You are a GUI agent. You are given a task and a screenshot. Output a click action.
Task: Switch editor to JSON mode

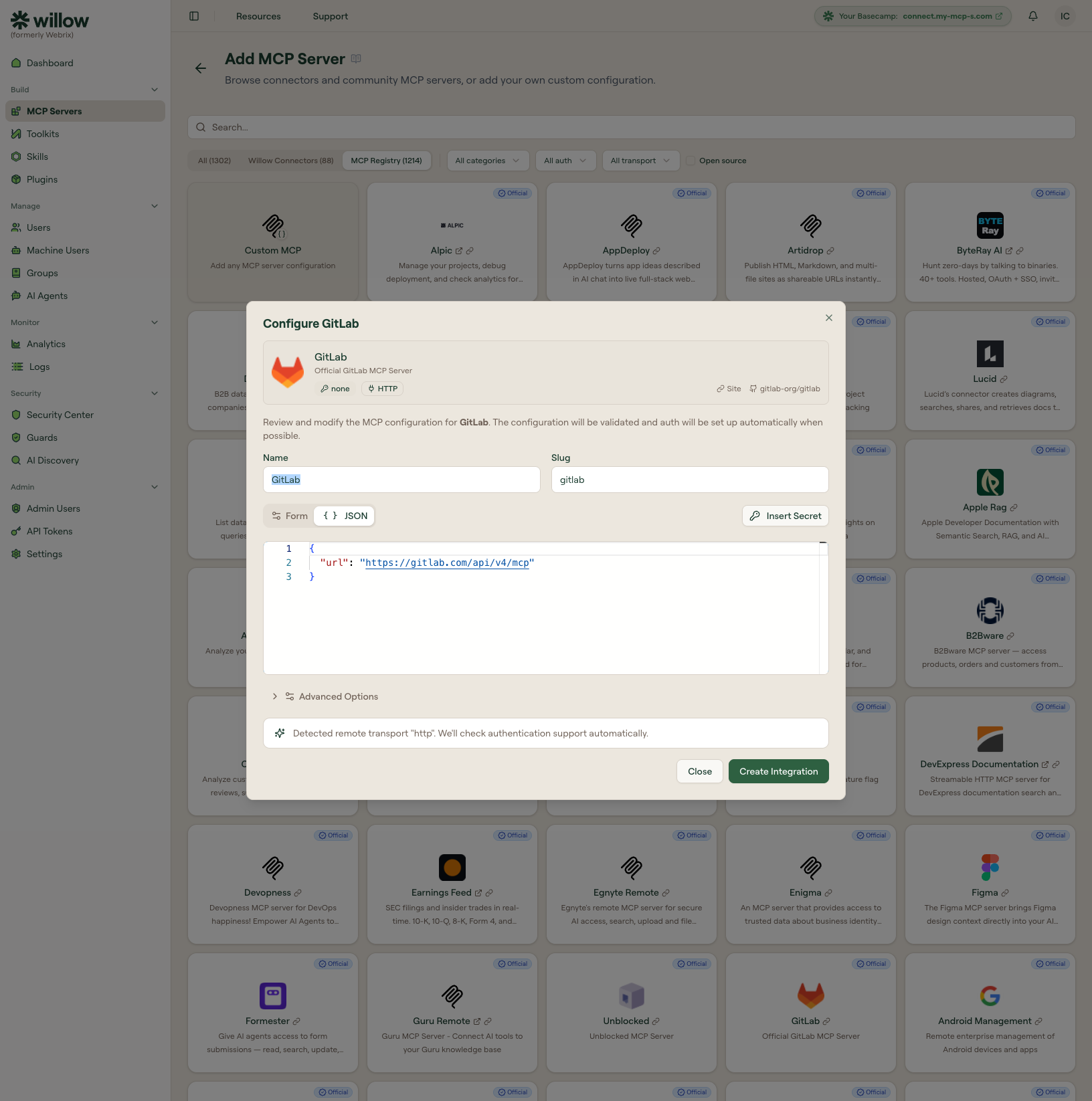[x=345, y=516]
